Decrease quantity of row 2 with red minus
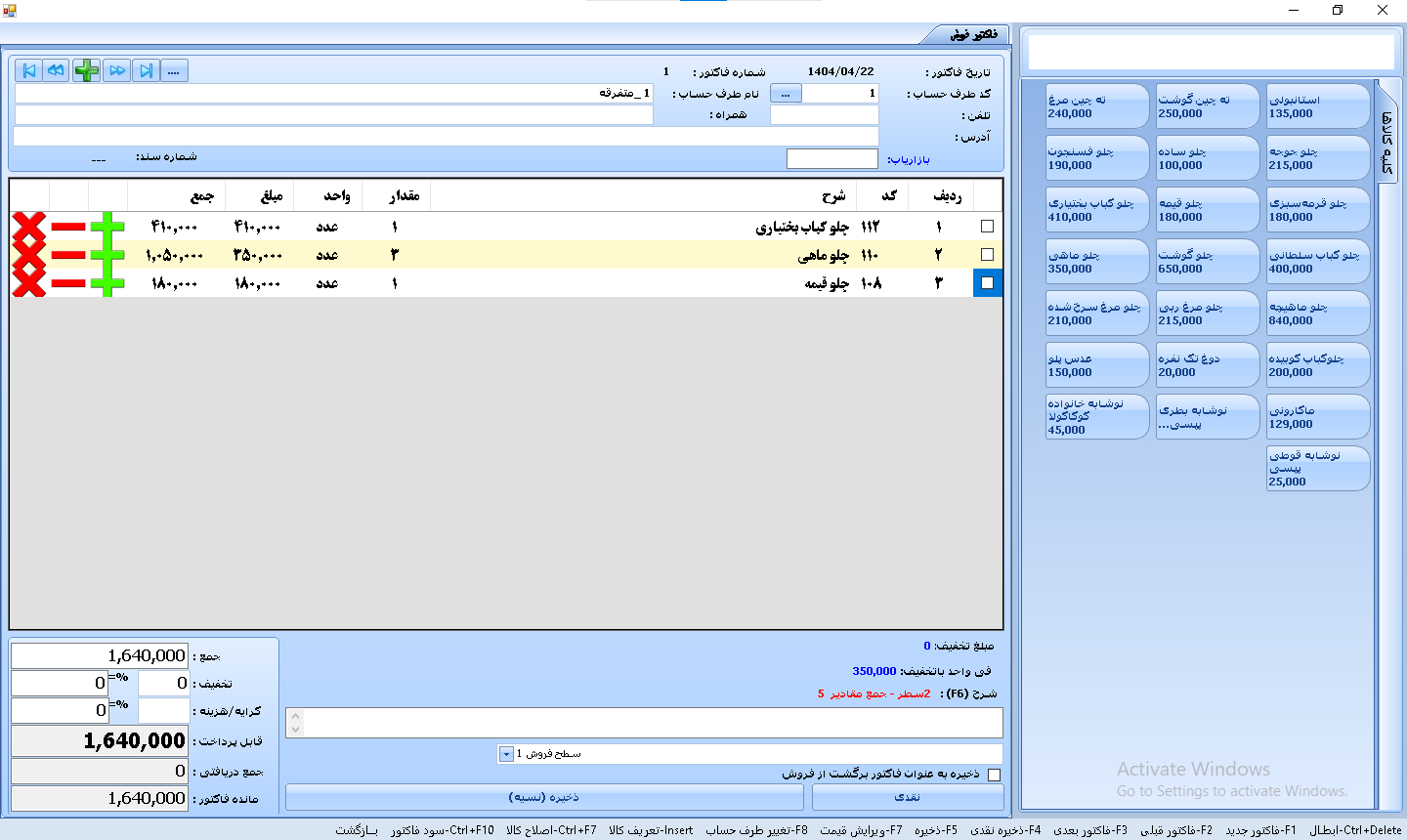This screenshot has width=1407, height=840. 68,255
